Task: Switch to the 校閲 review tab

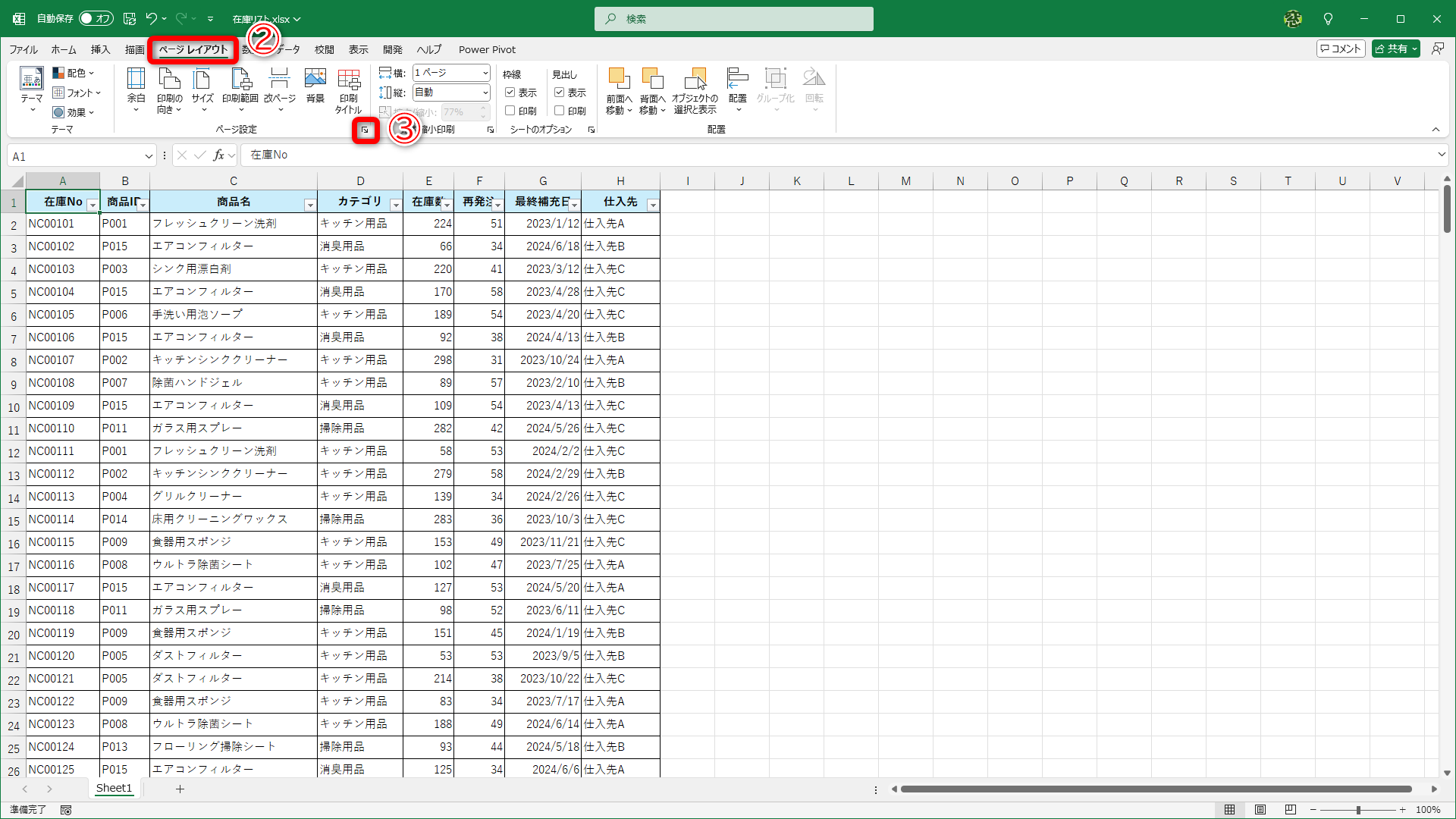Action: pyautogui.click(x=324, y=49)
